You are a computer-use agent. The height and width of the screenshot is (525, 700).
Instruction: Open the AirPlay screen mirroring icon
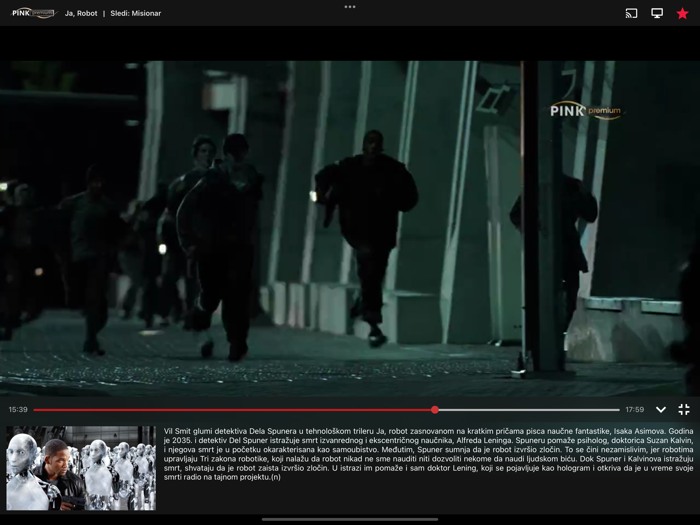coord(657,13)
